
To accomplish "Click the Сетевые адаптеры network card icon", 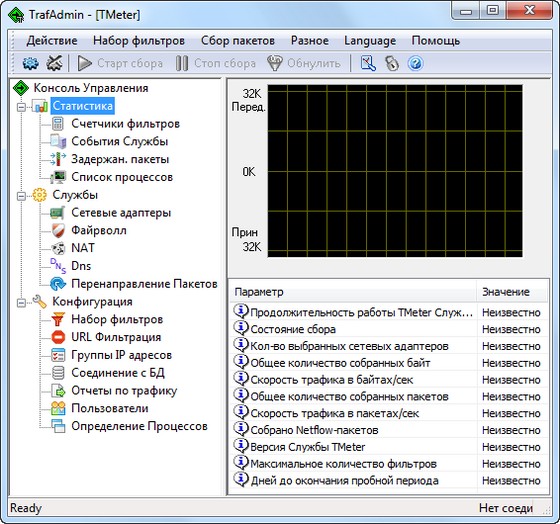I will pyautogui.click(x=58, y=213).
